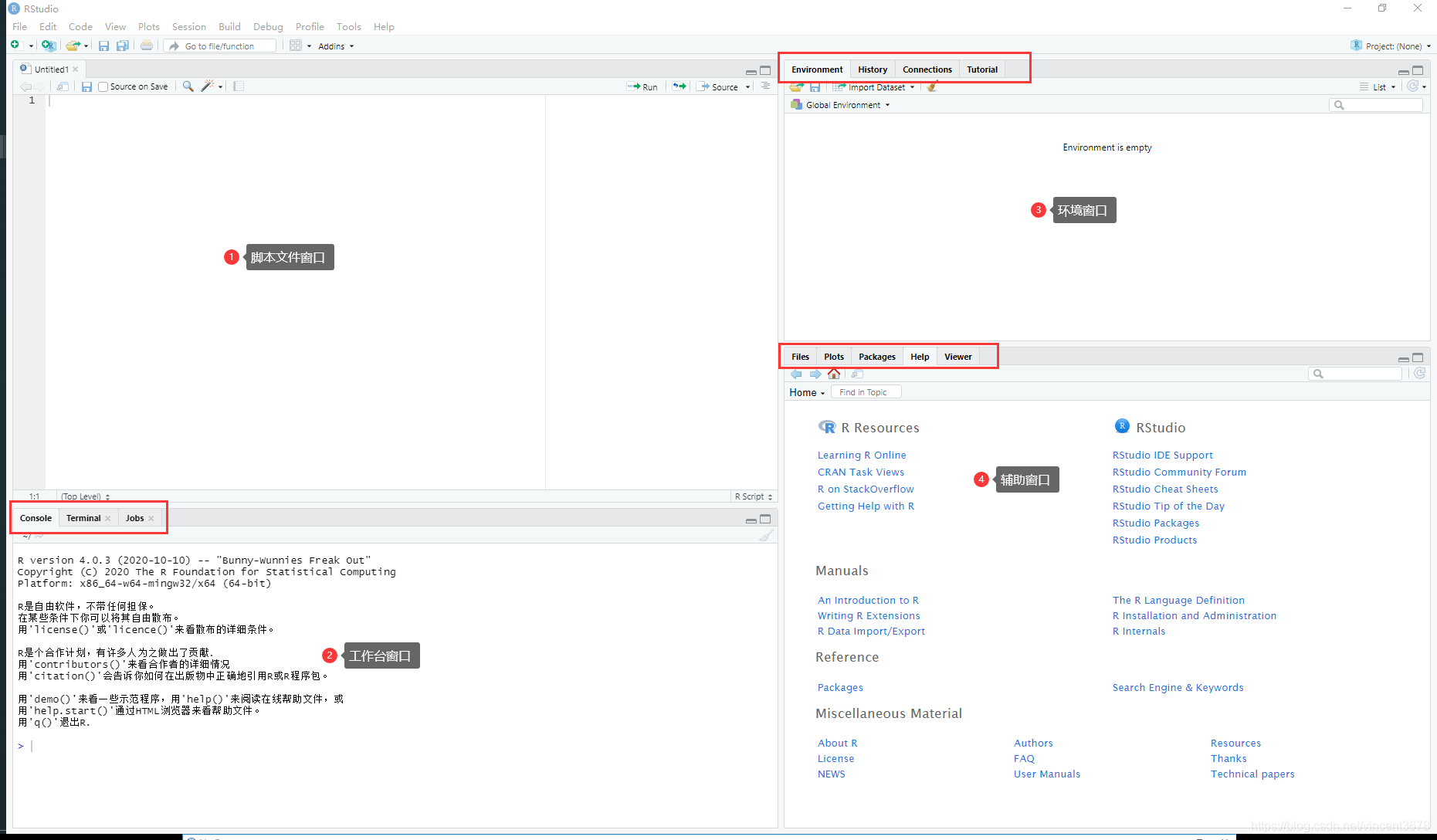Enable the Source on Save checkbox
1437x840 pixels.
tap(103, 86)
